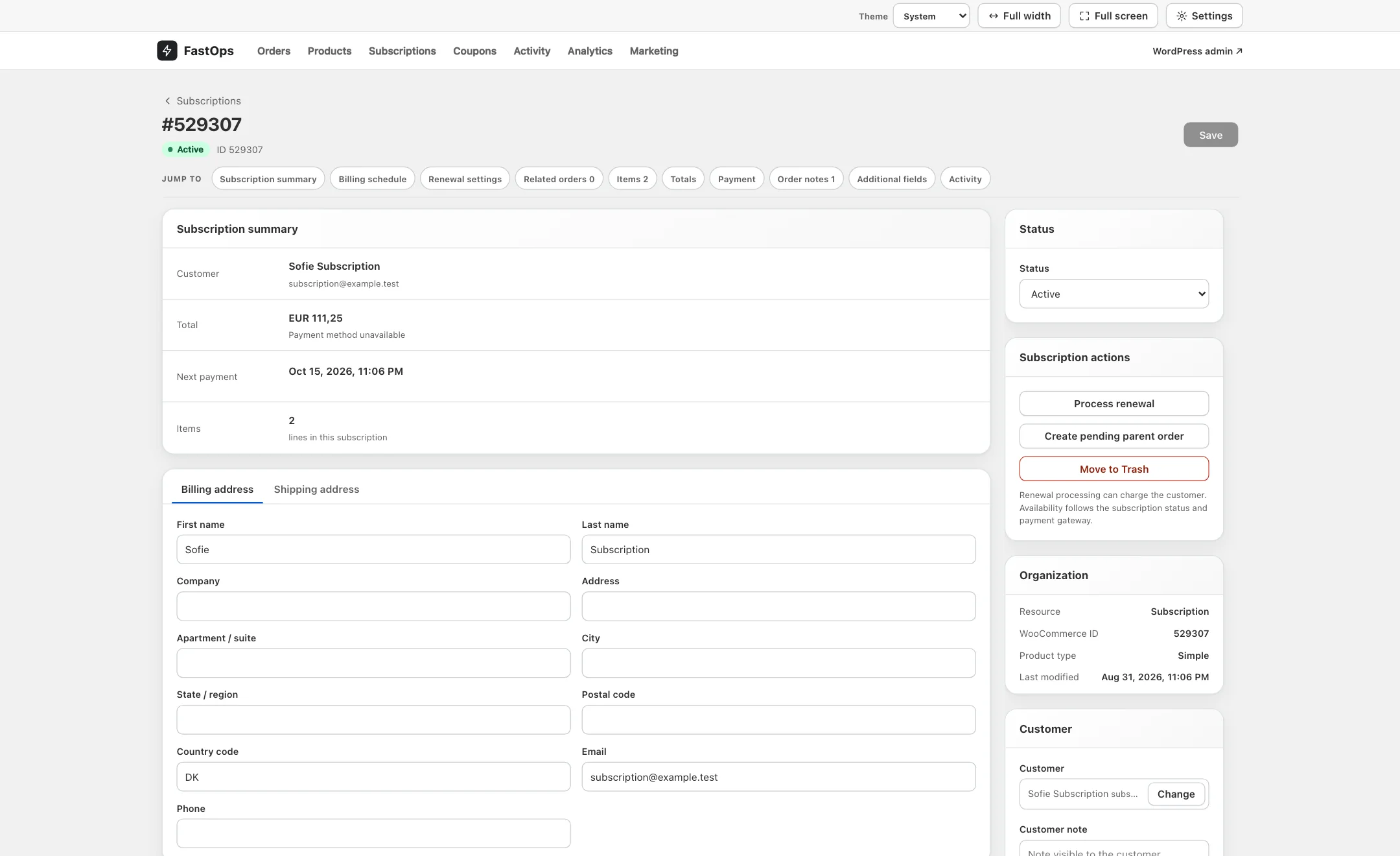Focus the Country code field
Viewport: 1400px width, 856px height.
click(x=373, y=777)
